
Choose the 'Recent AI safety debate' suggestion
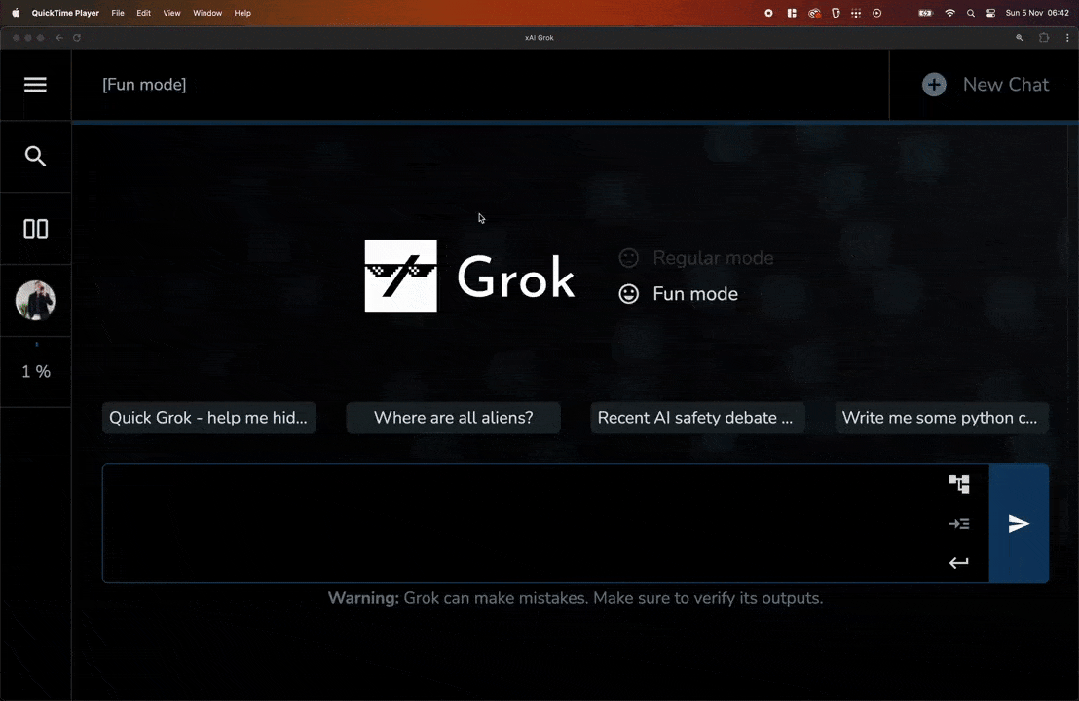point(697,418)
